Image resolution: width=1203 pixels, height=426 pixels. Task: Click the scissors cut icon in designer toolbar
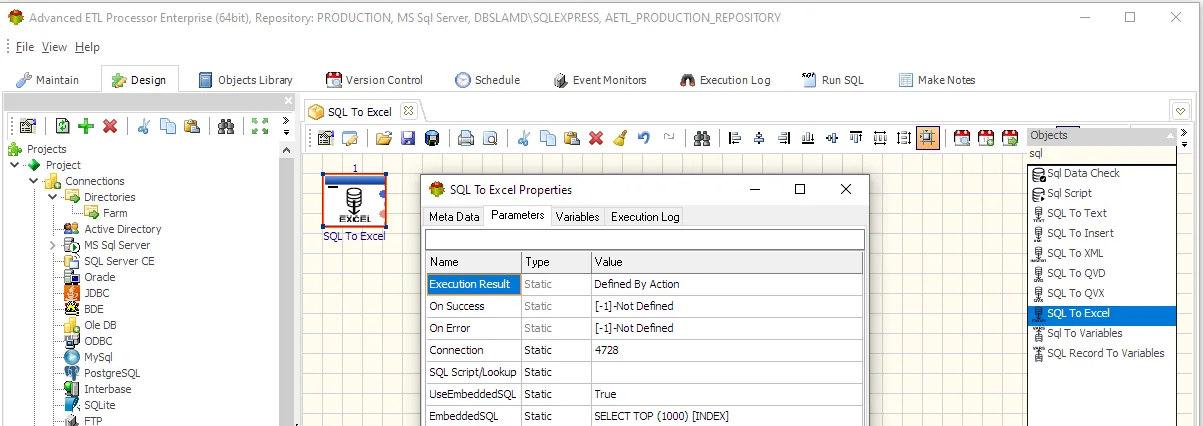coord(523,138)
